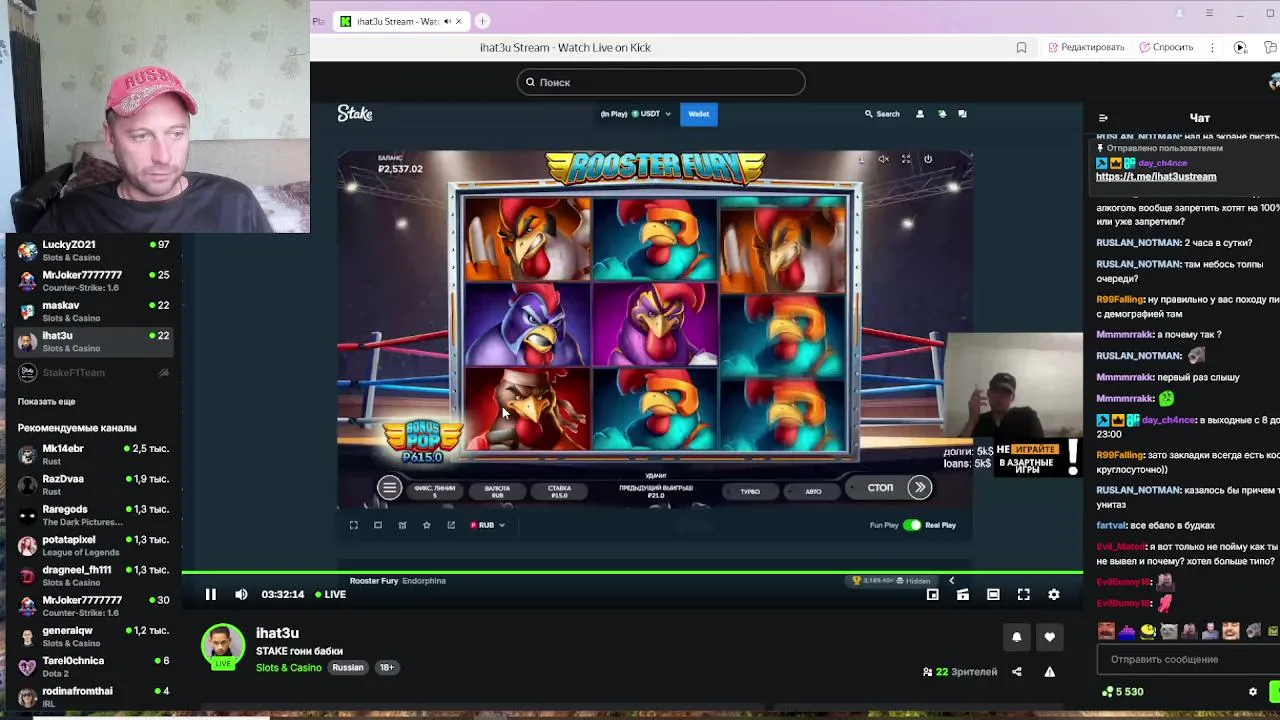The width and height of the screenshot is (1280, 720).
Task: Click the ВАЛЮТА RUB button
Action: (497, 491)
